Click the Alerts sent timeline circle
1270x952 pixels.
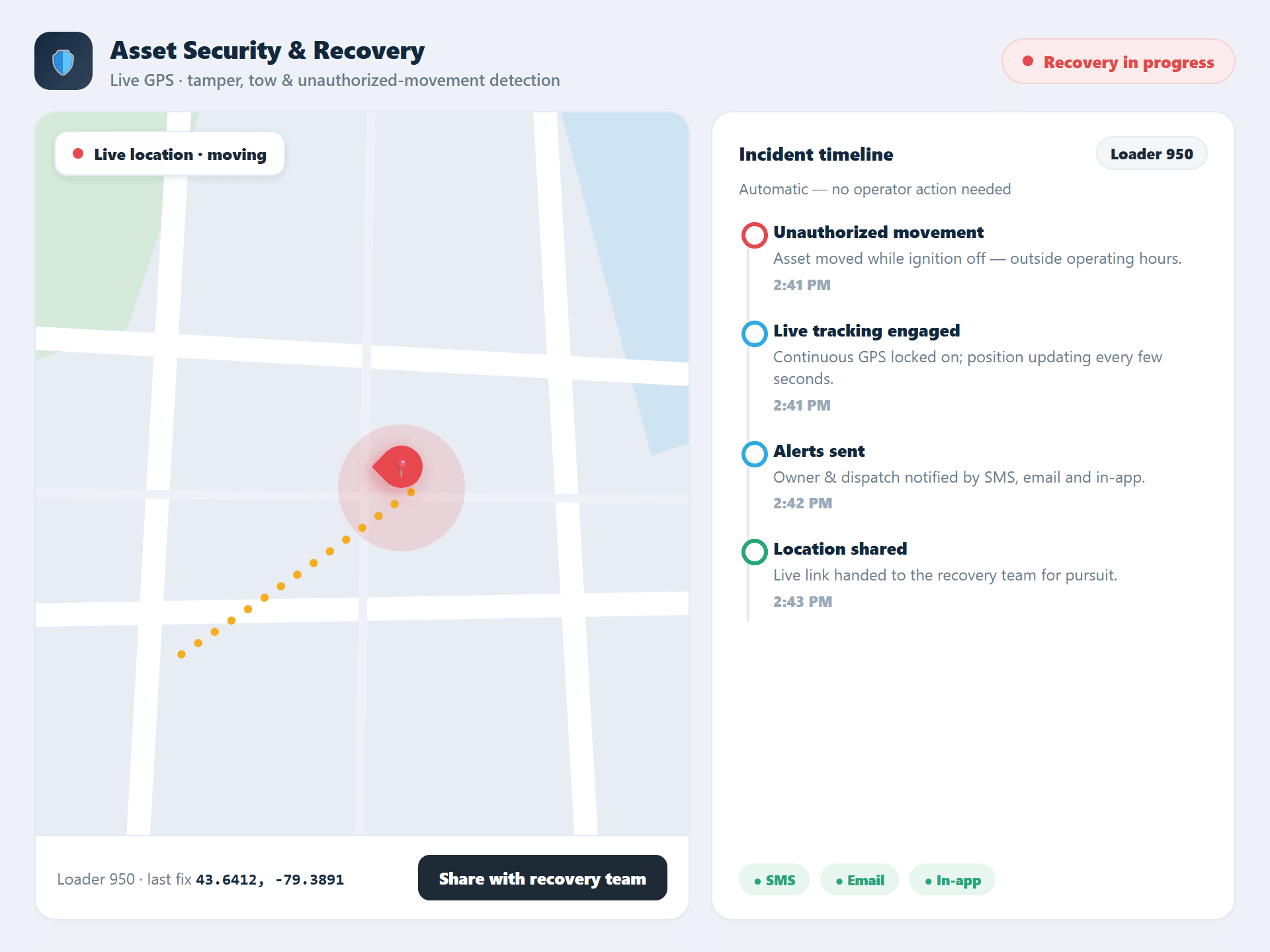click(x=754, y=454)
